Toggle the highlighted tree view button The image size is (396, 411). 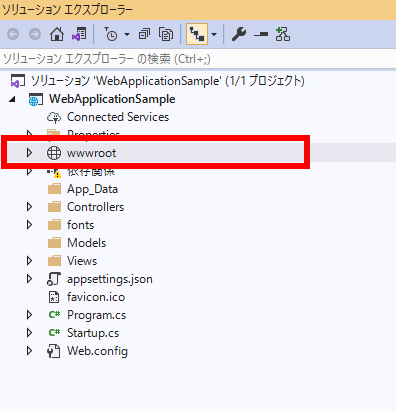coord(197,34)
